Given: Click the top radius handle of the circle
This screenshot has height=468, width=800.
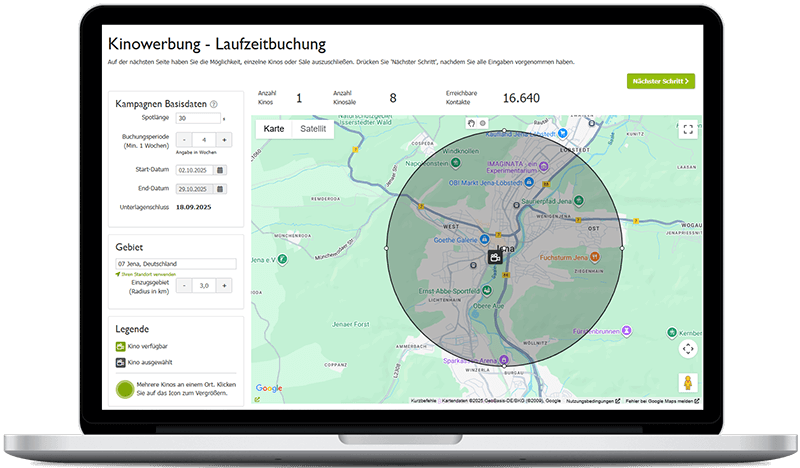Looking at the screenshot, I should pyautogui.click(x=504, y=131).
